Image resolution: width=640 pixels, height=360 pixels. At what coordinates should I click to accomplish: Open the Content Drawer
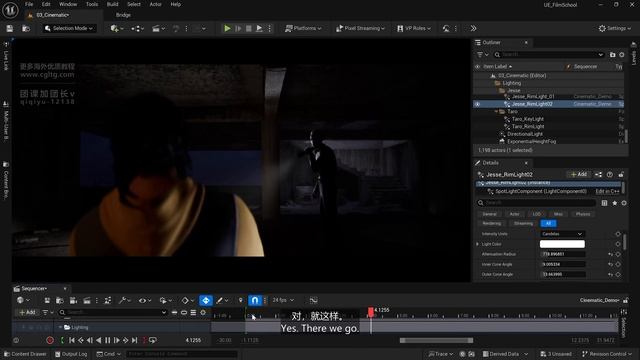coord(25,354)
